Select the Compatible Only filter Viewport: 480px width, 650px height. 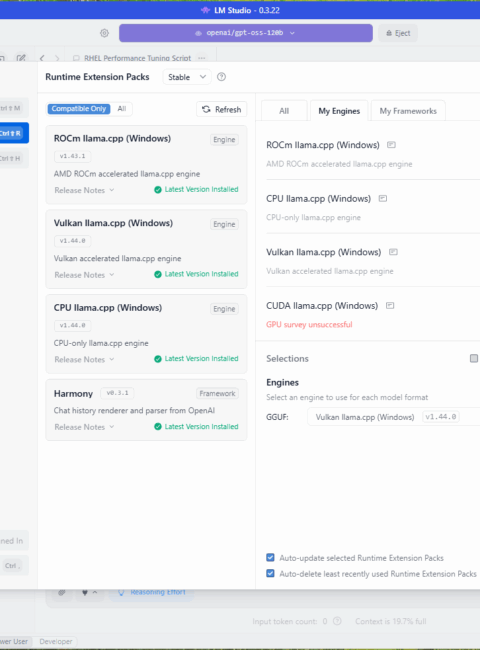[79, 109]
